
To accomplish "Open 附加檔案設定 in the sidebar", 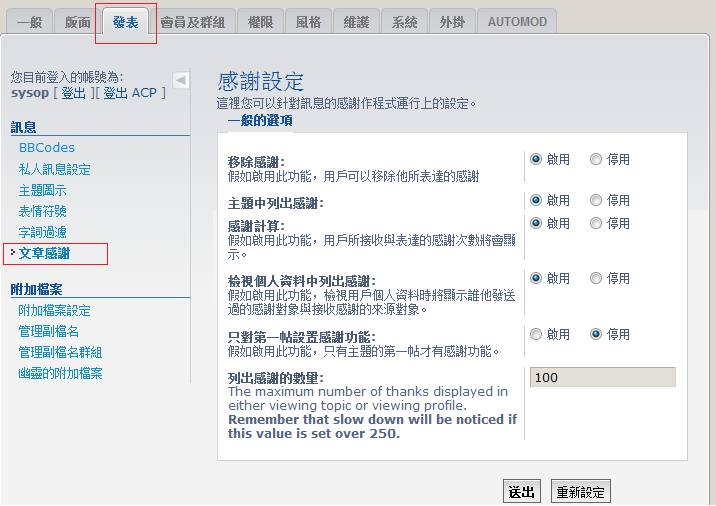I will [54, 311].
